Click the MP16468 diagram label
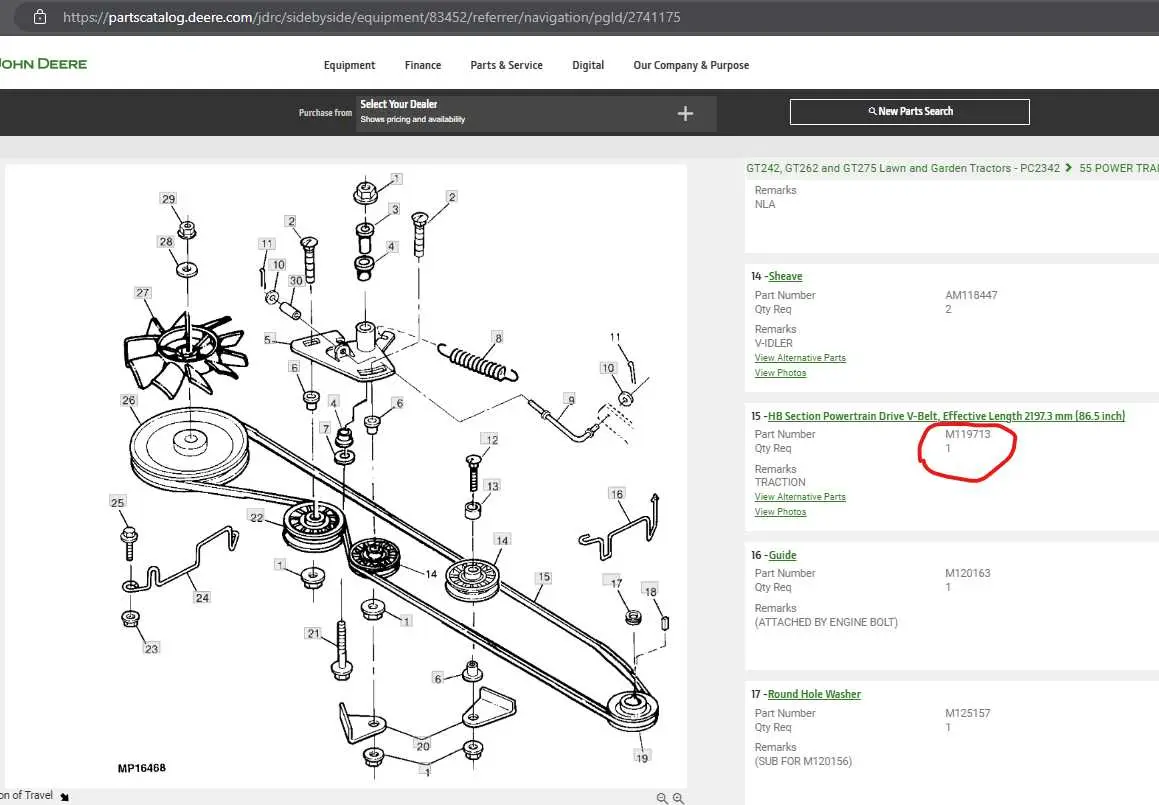This screenshot has width=1159, height=805. pos(141,768)
